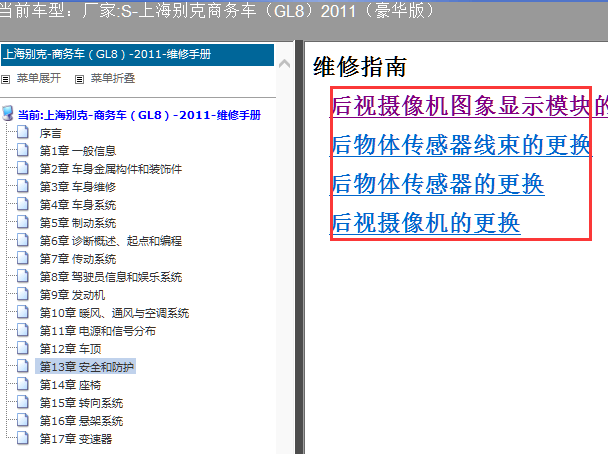
Task: Click the page icon next to 第6章 诊断概述
Action: pyautogui.click(x=22, y=240)
